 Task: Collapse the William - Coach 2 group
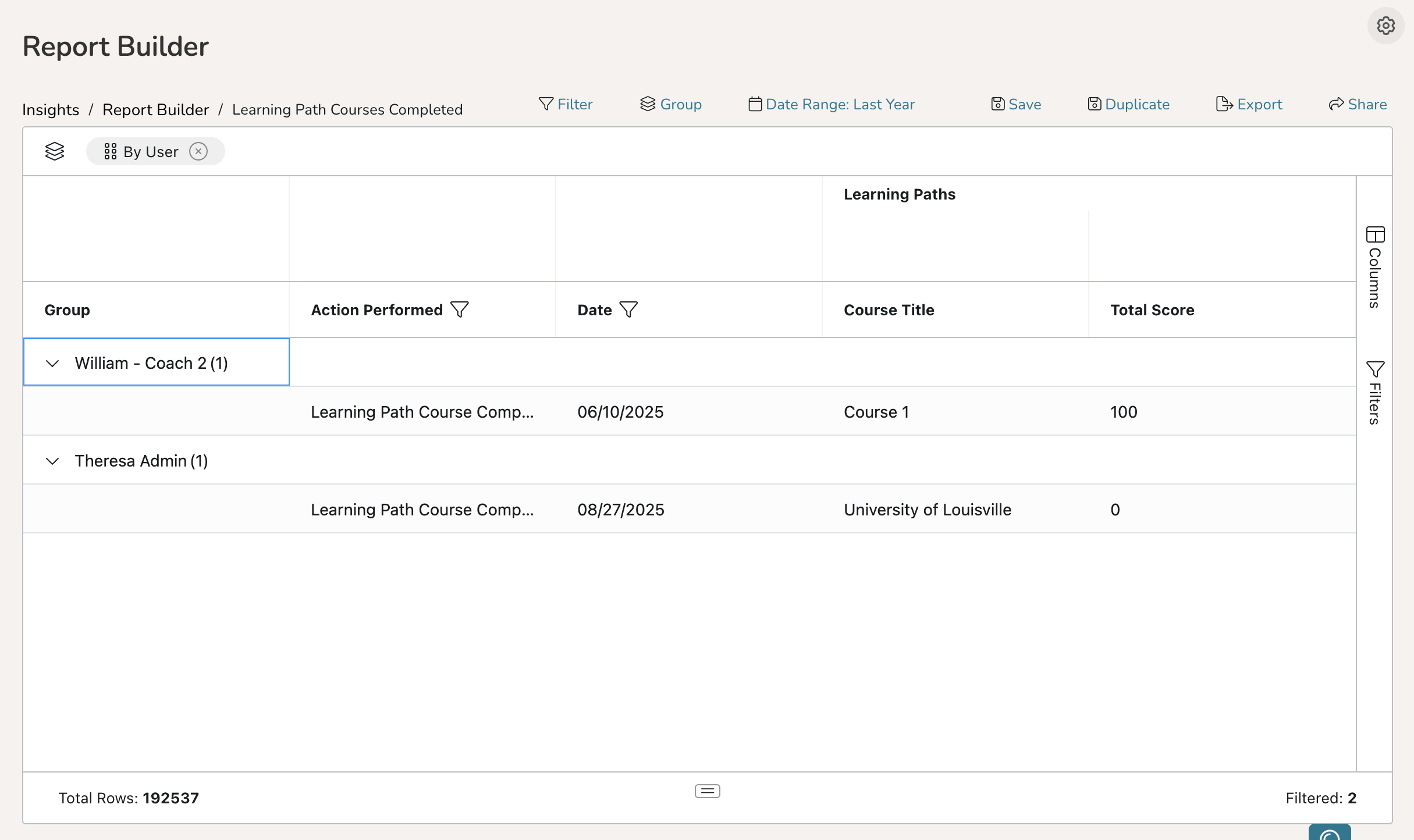pyautogui.click(x=52, y=364)
